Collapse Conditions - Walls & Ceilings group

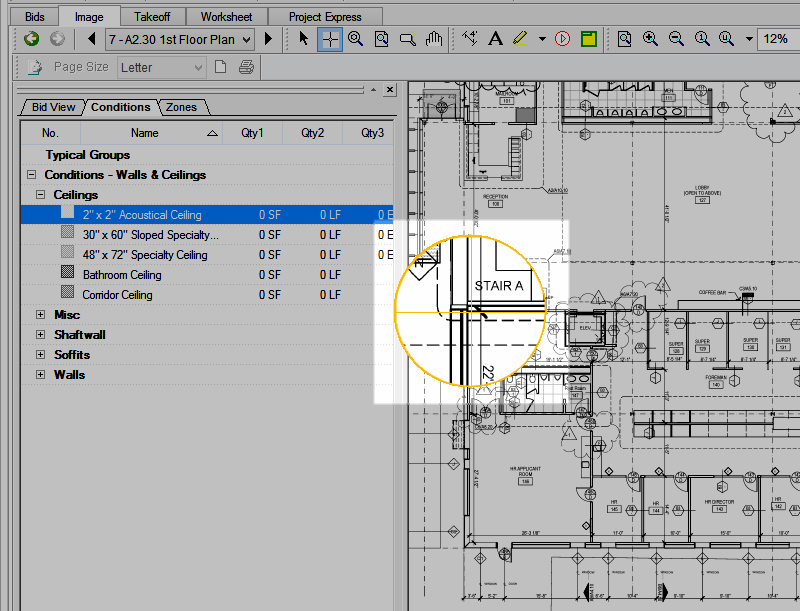click(32, 174)
